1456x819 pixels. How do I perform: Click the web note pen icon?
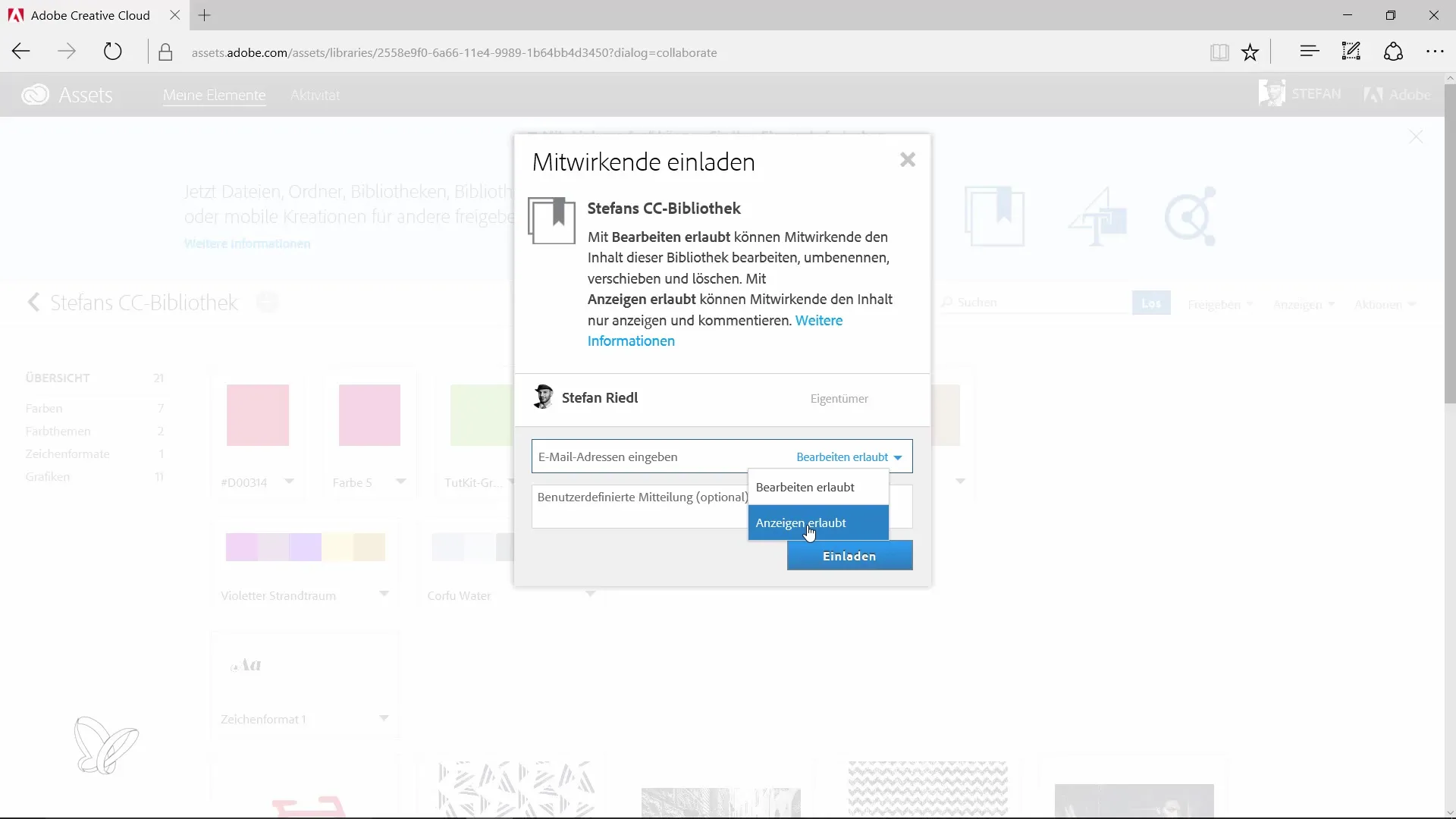tap(1351, 52)
